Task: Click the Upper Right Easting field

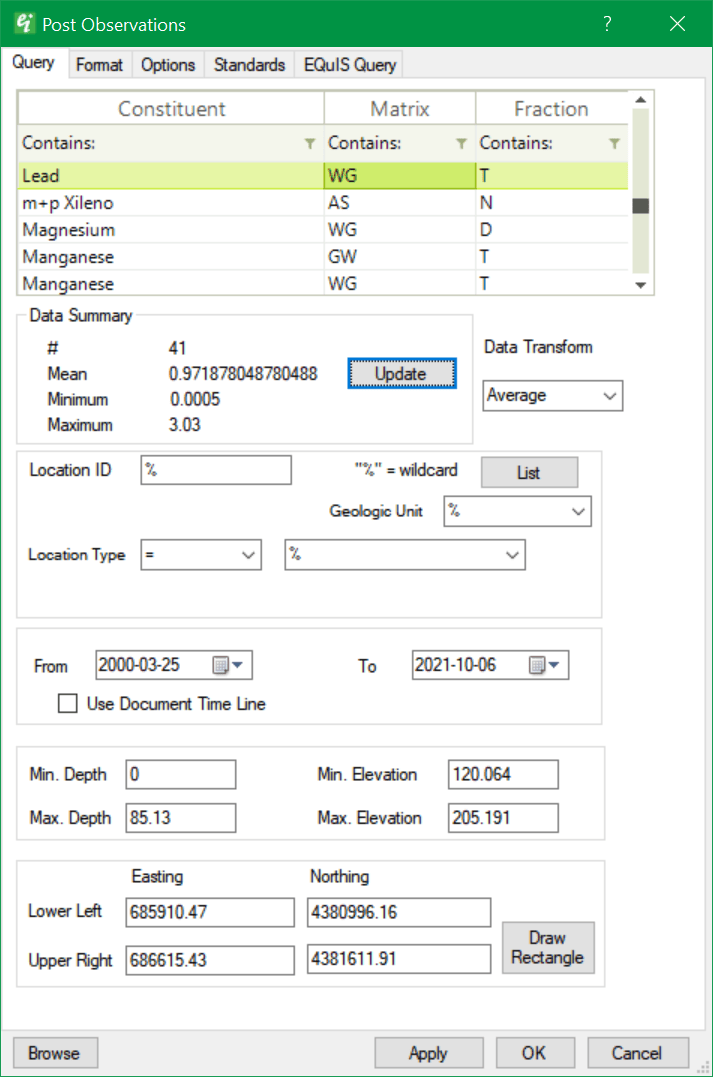Action: click(210, 960)
